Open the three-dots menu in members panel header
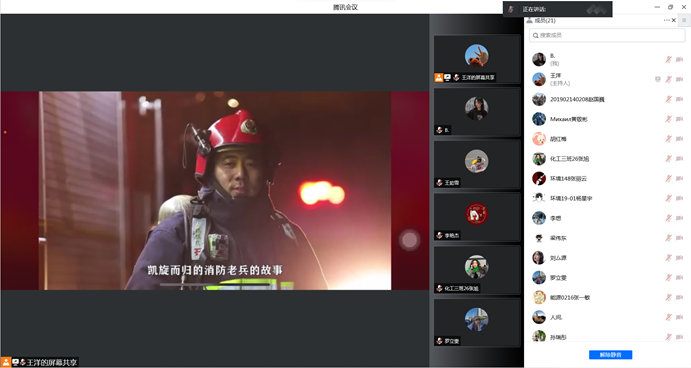 [666, 20]
